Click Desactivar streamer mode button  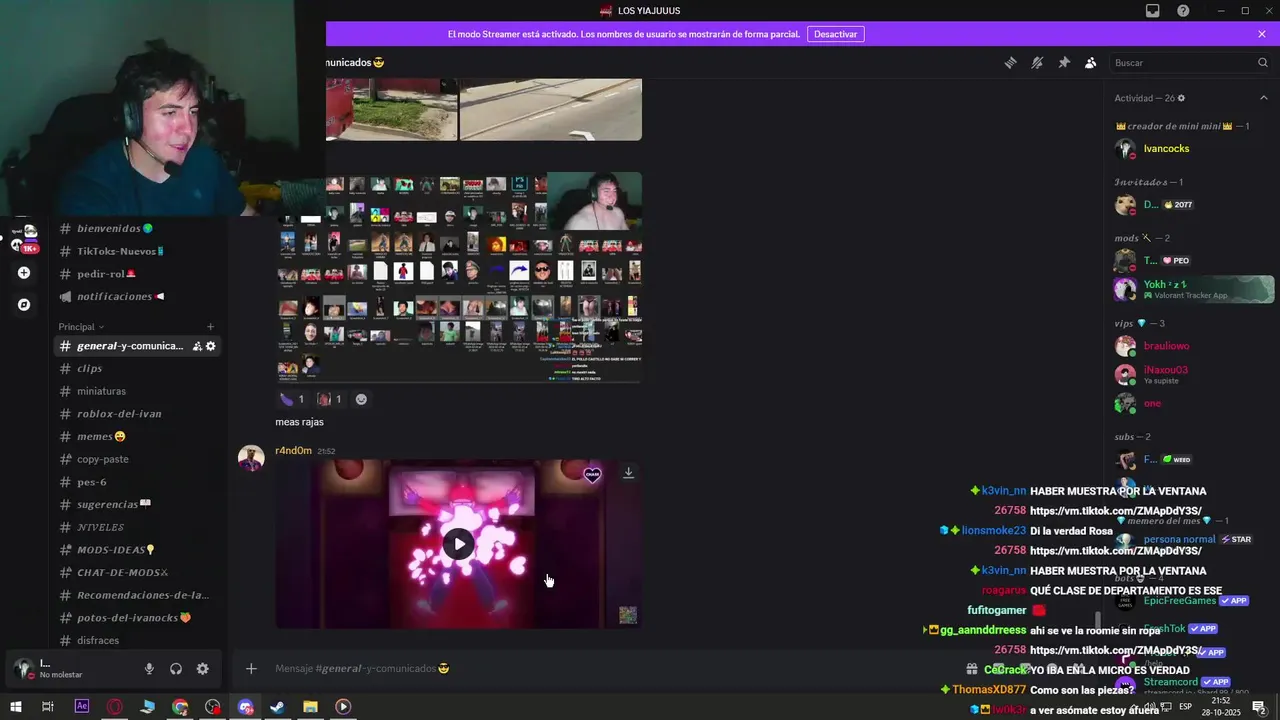point(835,34)
